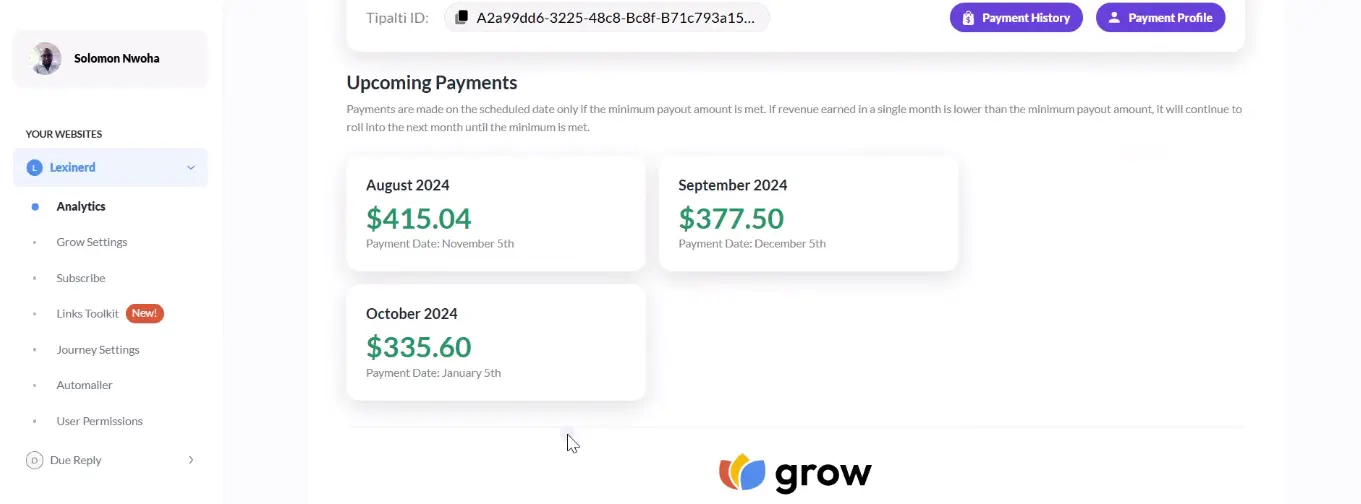Copy Tipalti ID using the clipboard icon

tap(461, 18)
